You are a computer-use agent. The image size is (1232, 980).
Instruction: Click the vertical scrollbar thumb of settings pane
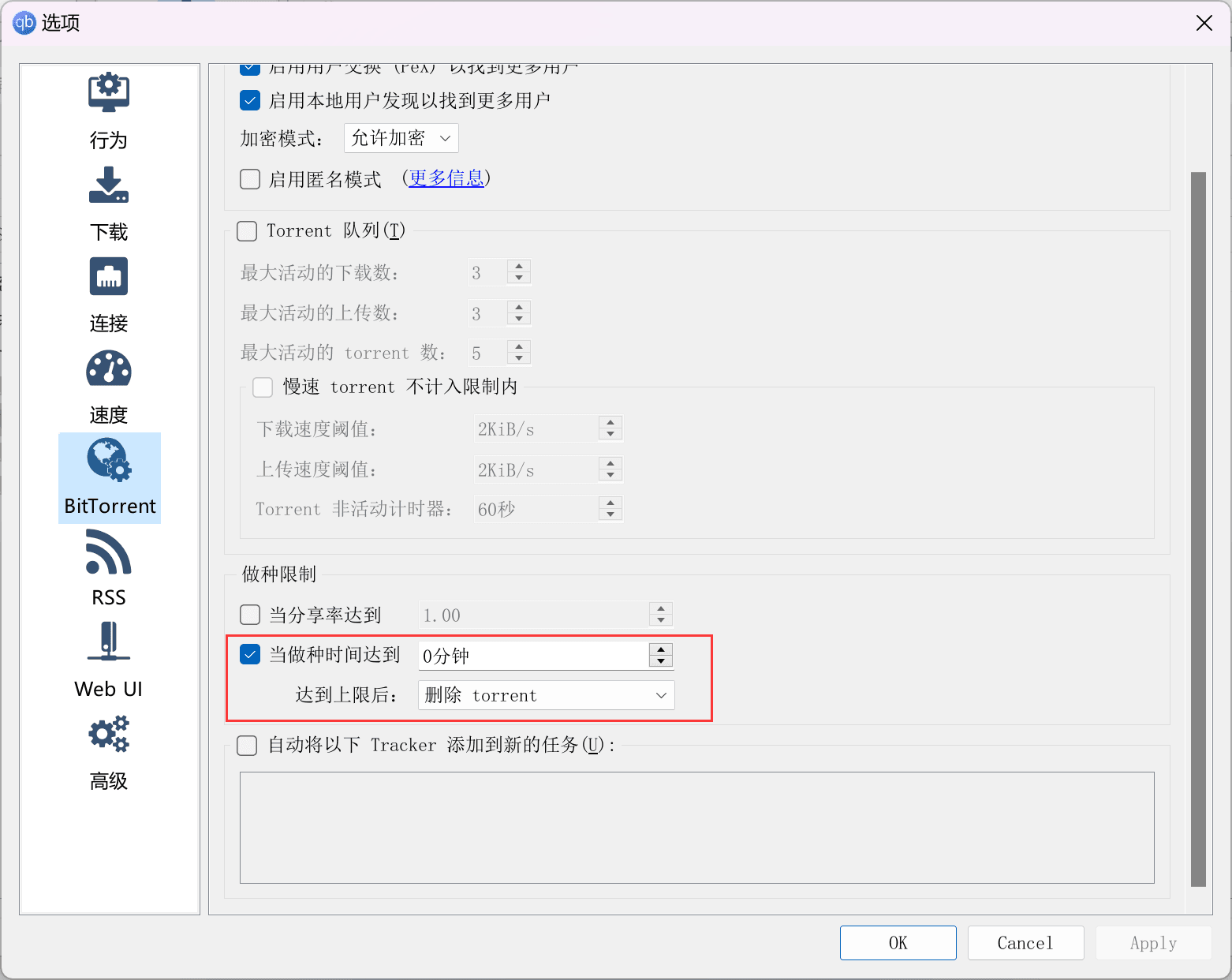tap(1198, 529)
